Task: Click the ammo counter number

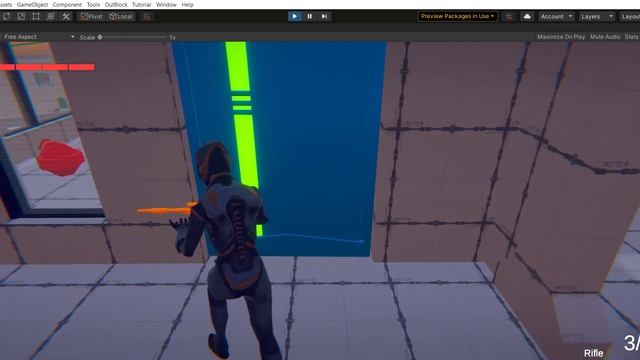Action: [x=631, y=343]
